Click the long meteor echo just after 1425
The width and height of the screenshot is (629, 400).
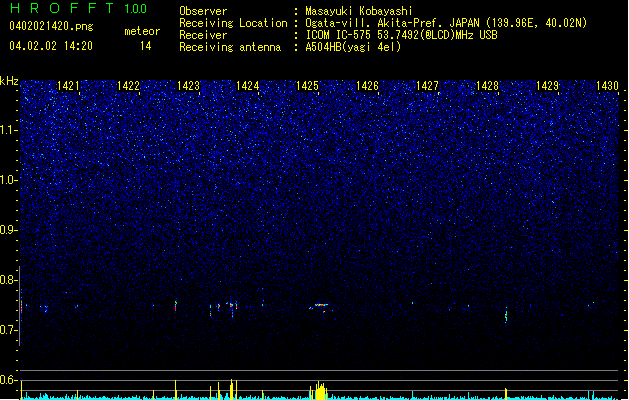[x=320, y=307]
